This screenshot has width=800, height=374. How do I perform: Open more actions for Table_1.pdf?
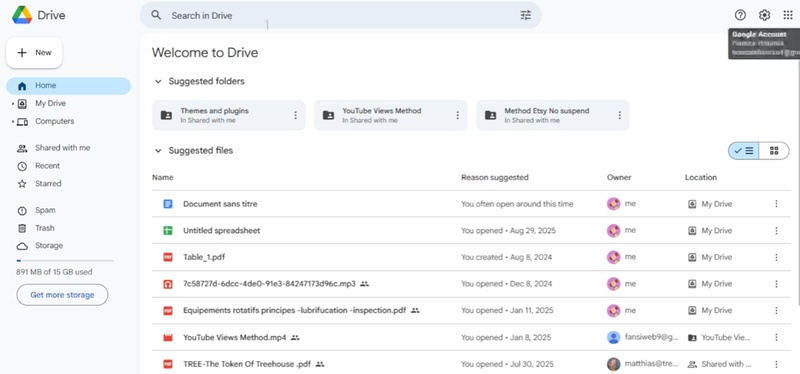pos(776,257)
